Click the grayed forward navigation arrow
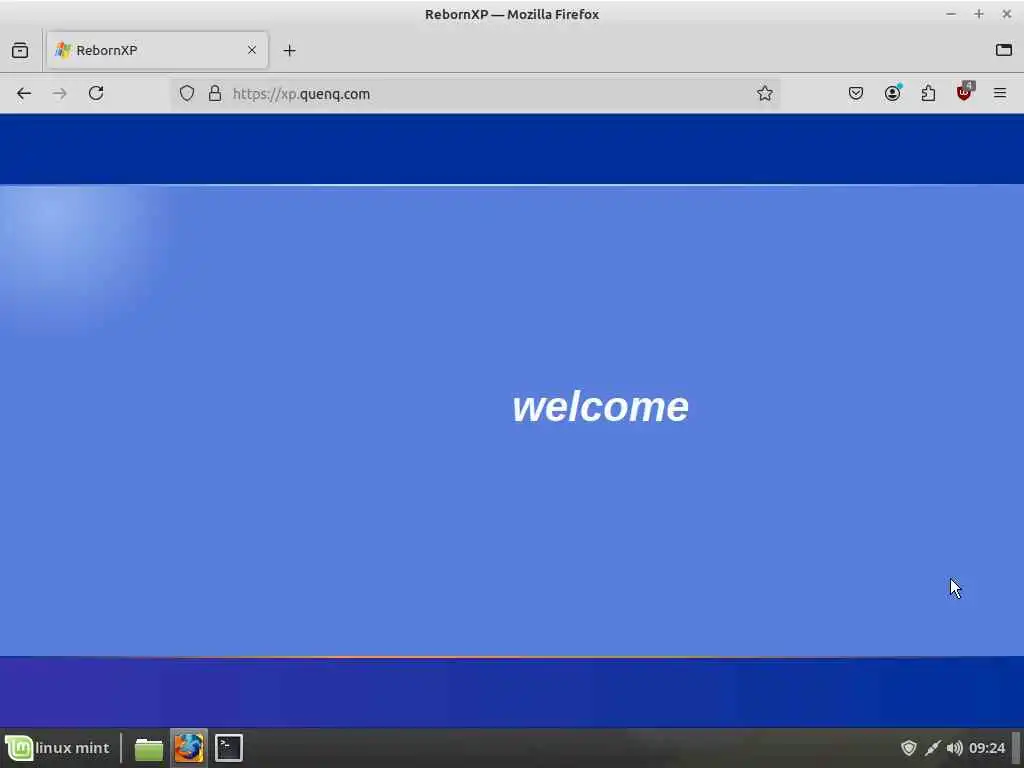The image size is (1024, 768). 59,93
